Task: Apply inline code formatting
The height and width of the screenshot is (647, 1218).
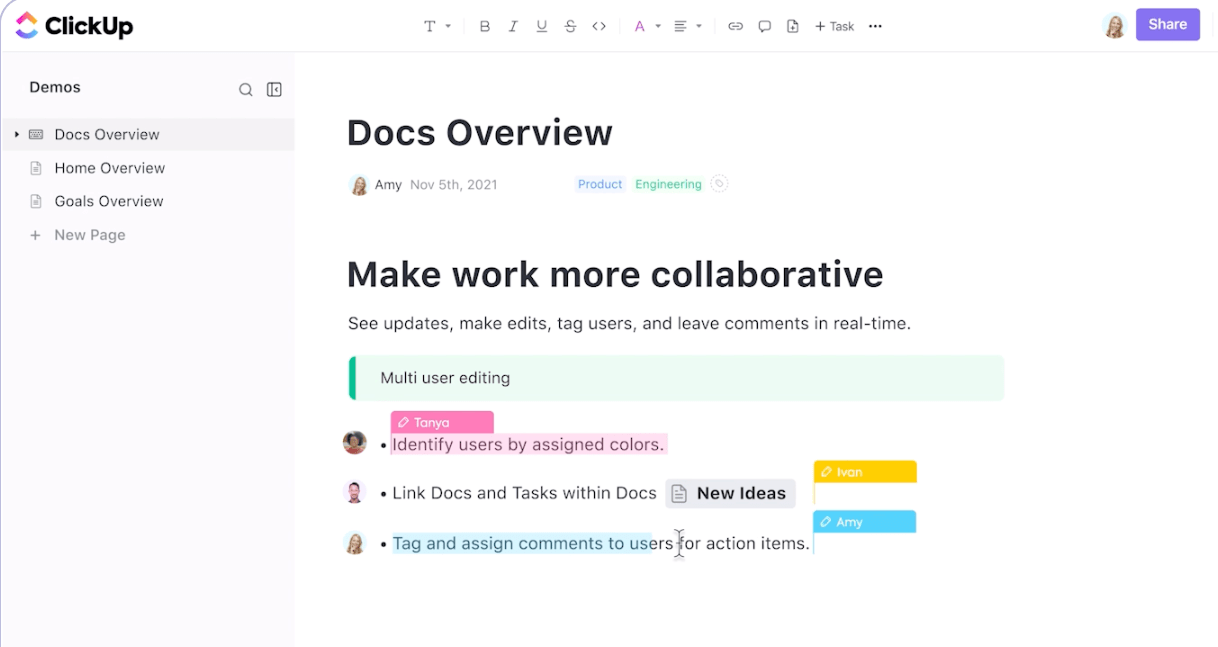Action: [599, 26]
